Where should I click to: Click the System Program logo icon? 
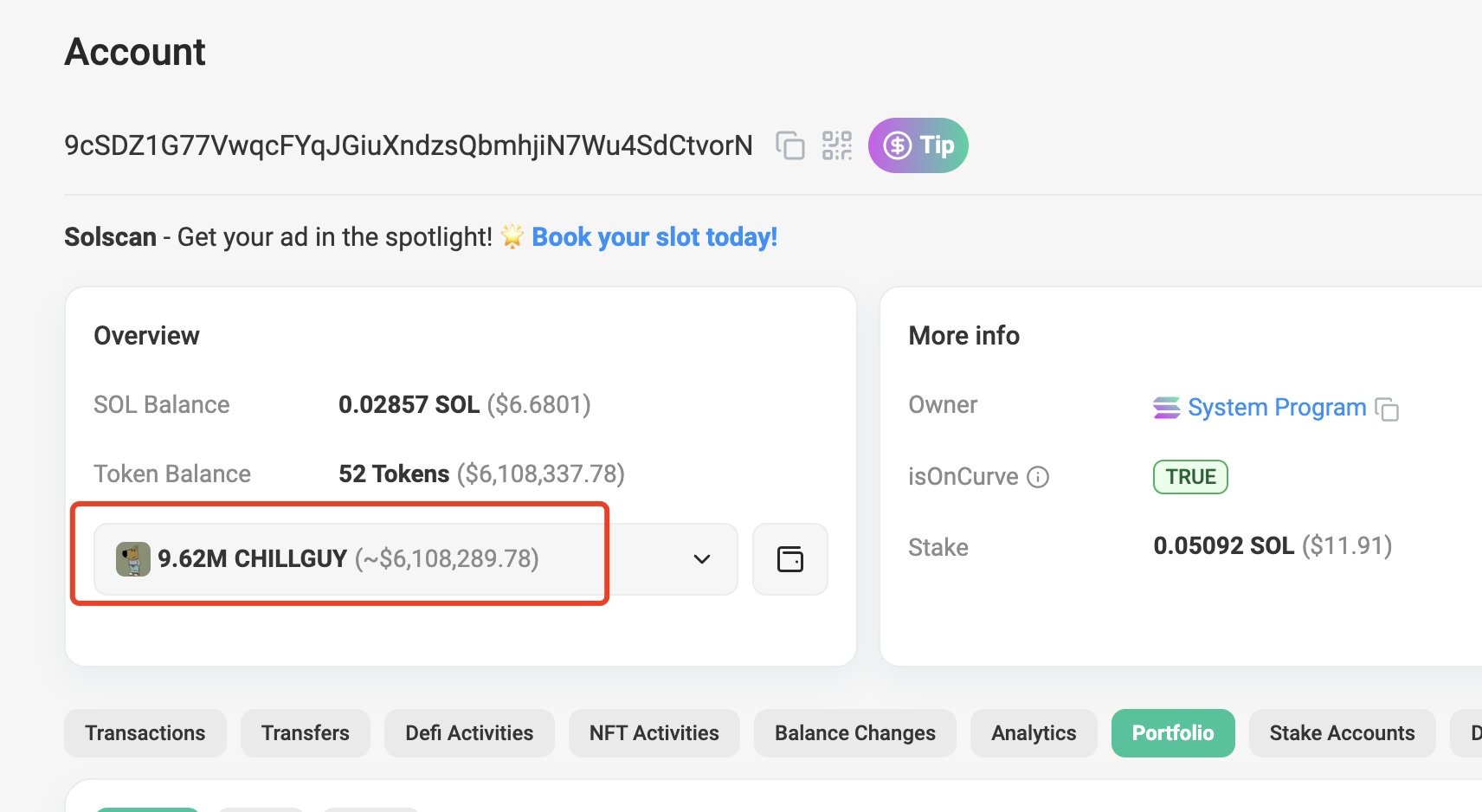coord(1166,408)
